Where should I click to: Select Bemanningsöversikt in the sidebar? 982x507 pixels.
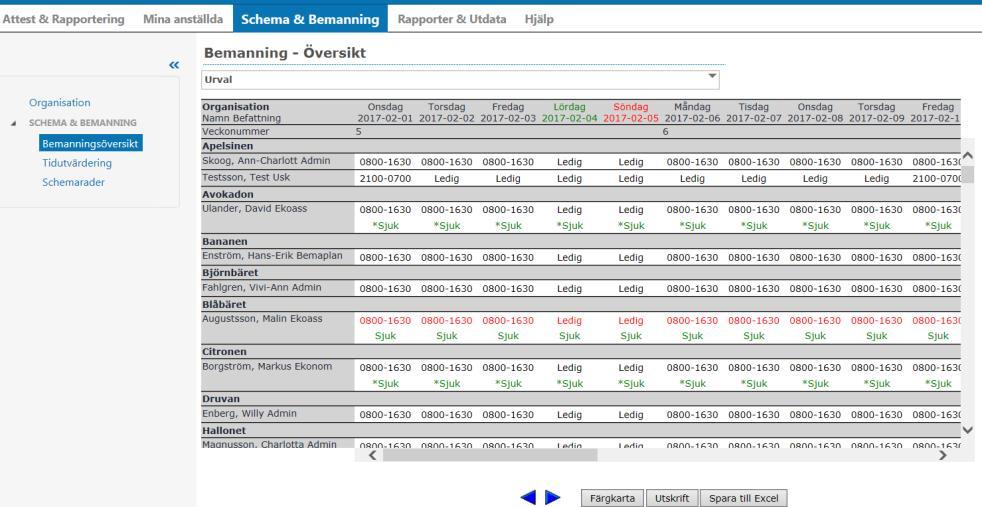pyautogui.click(x=91, y=143)
